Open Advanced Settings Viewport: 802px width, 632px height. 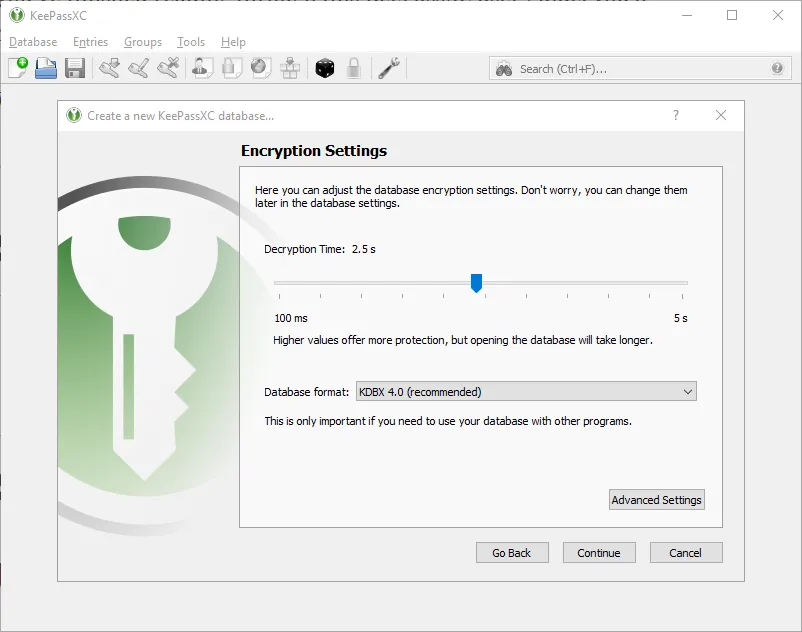pyautogui.click(x=657, y=500)
